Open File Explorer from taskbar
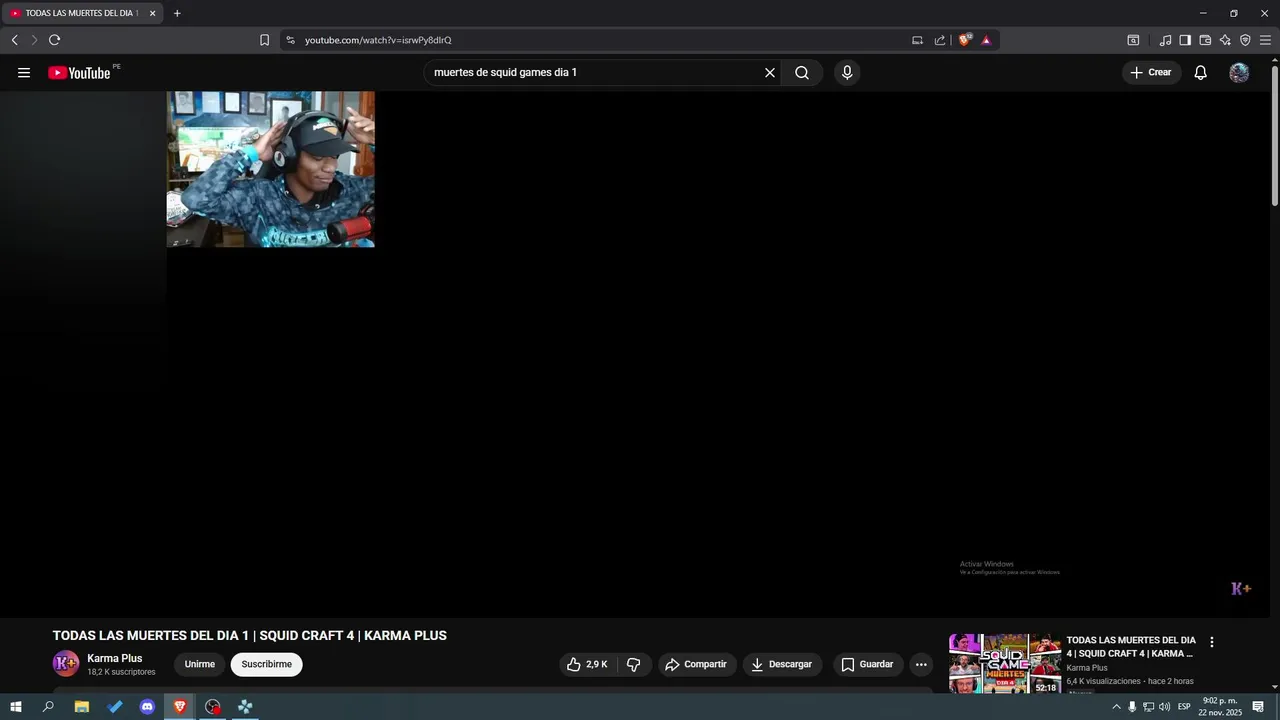 click(82, 707)
